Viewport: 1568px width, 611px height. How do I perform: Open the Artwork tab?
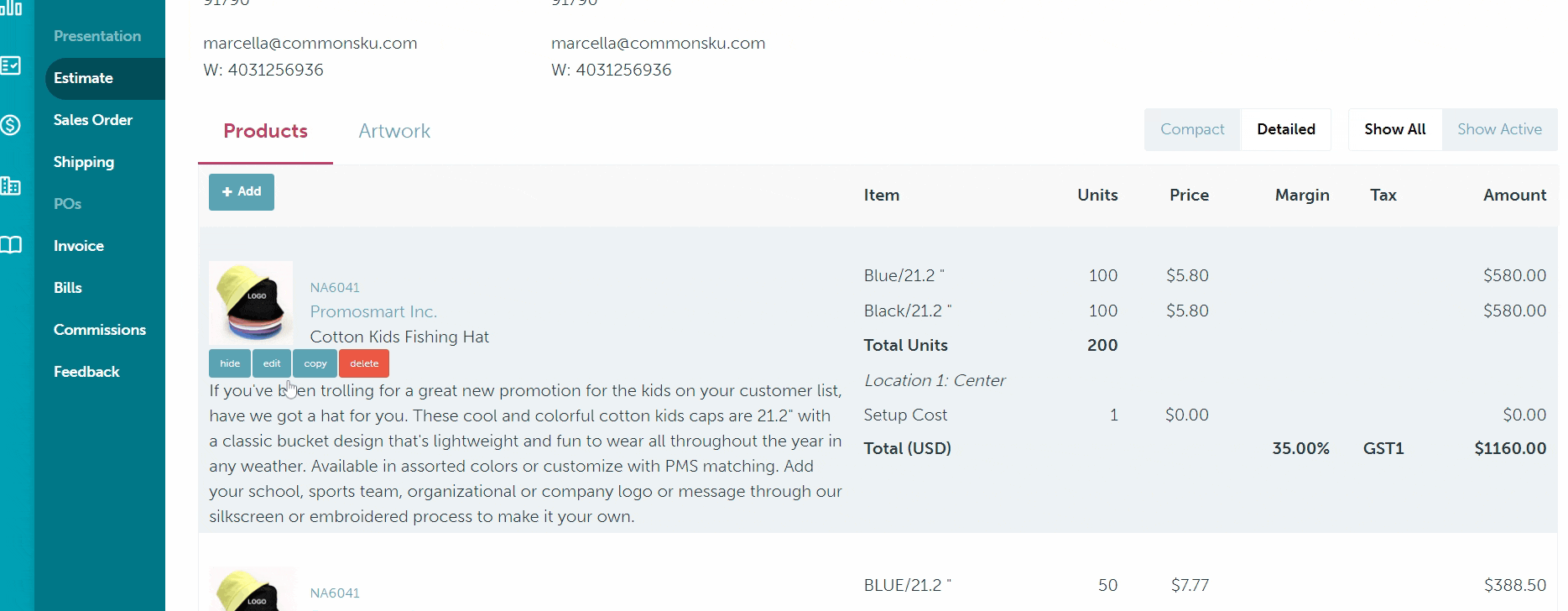394,131
